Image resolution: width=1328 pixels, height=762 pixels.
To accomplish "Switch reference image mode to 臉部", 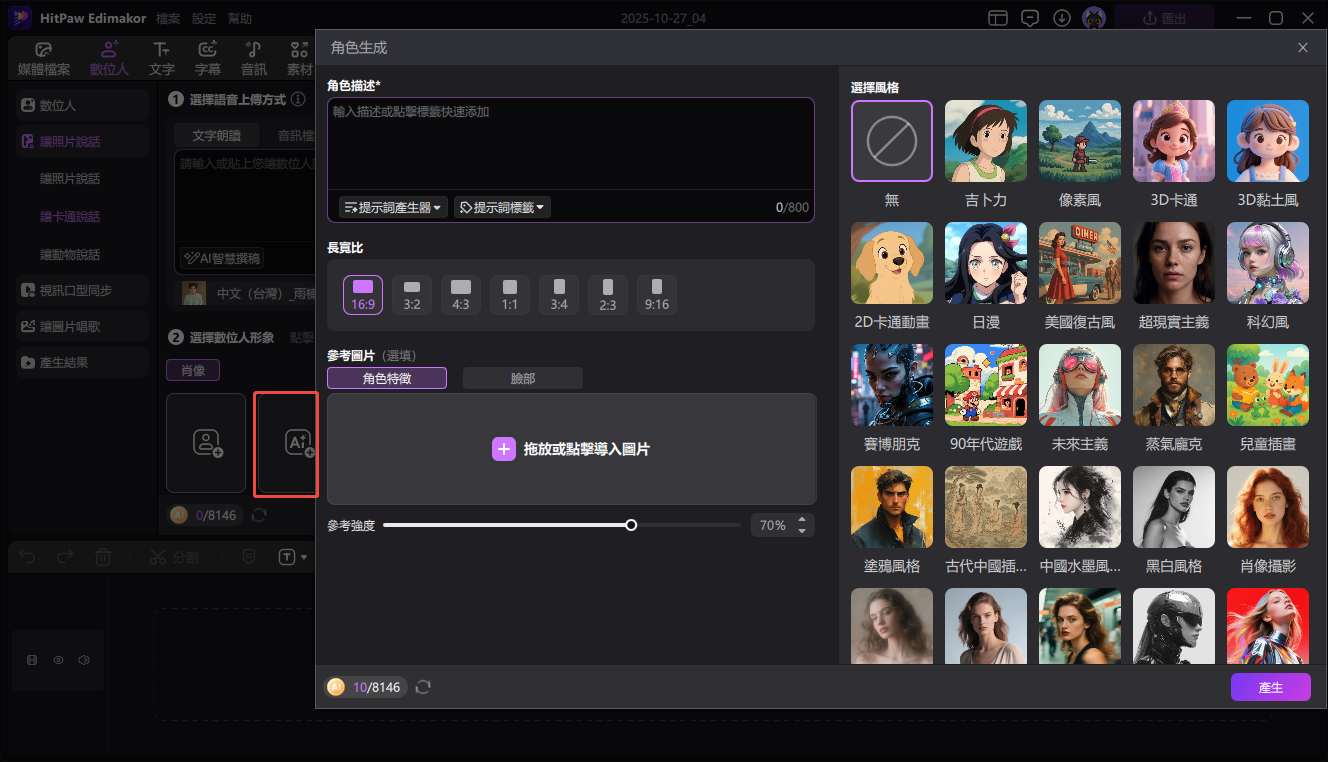I will point(521,377).
